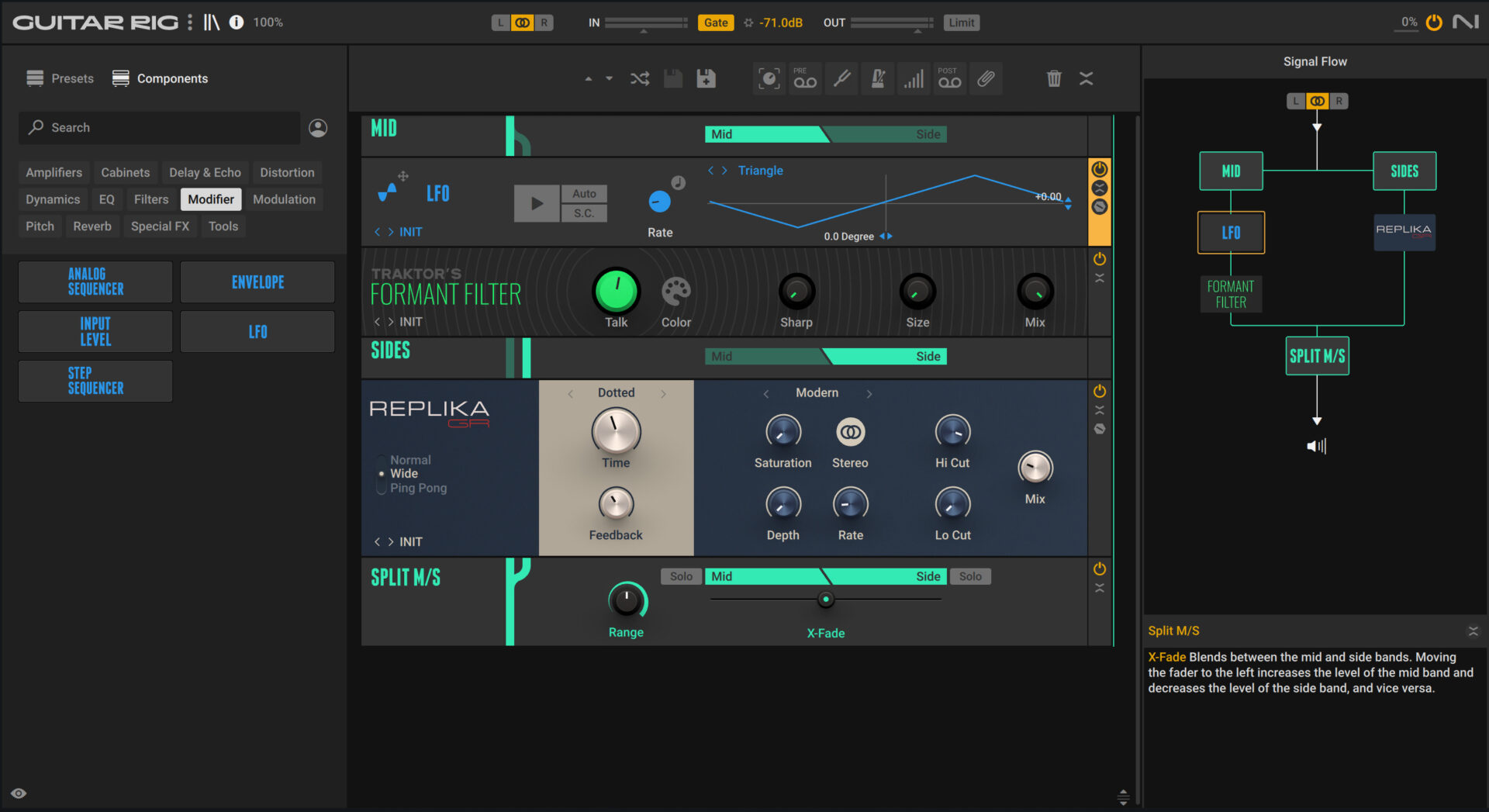The width and height of the screenshot is (1489, 812).
Task: Toggle the Gate button
Action: (x=715, y=22)
